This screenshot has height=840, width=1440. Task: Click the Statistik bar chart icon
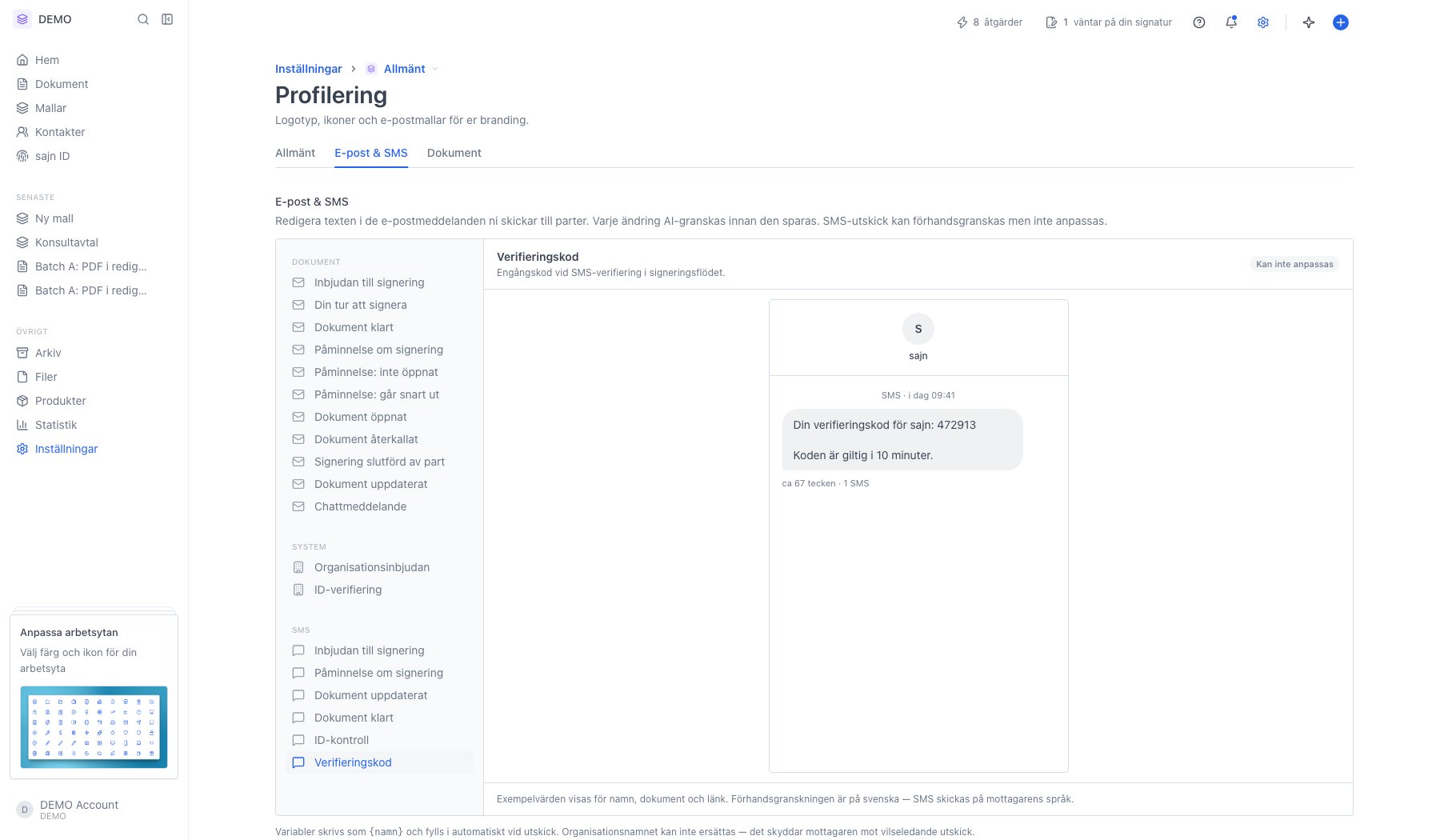click(x=22, y=425)
